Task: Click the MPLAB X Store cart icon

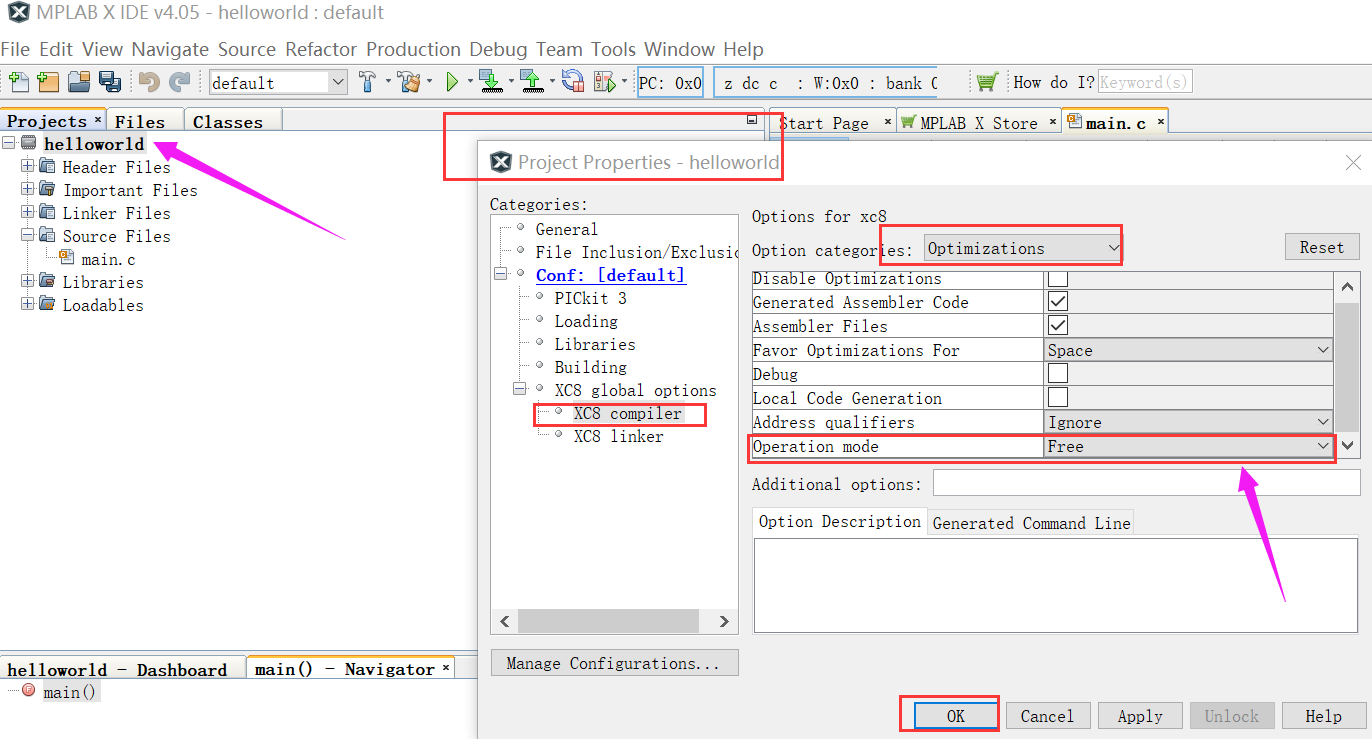Action: tap(987, 82)
